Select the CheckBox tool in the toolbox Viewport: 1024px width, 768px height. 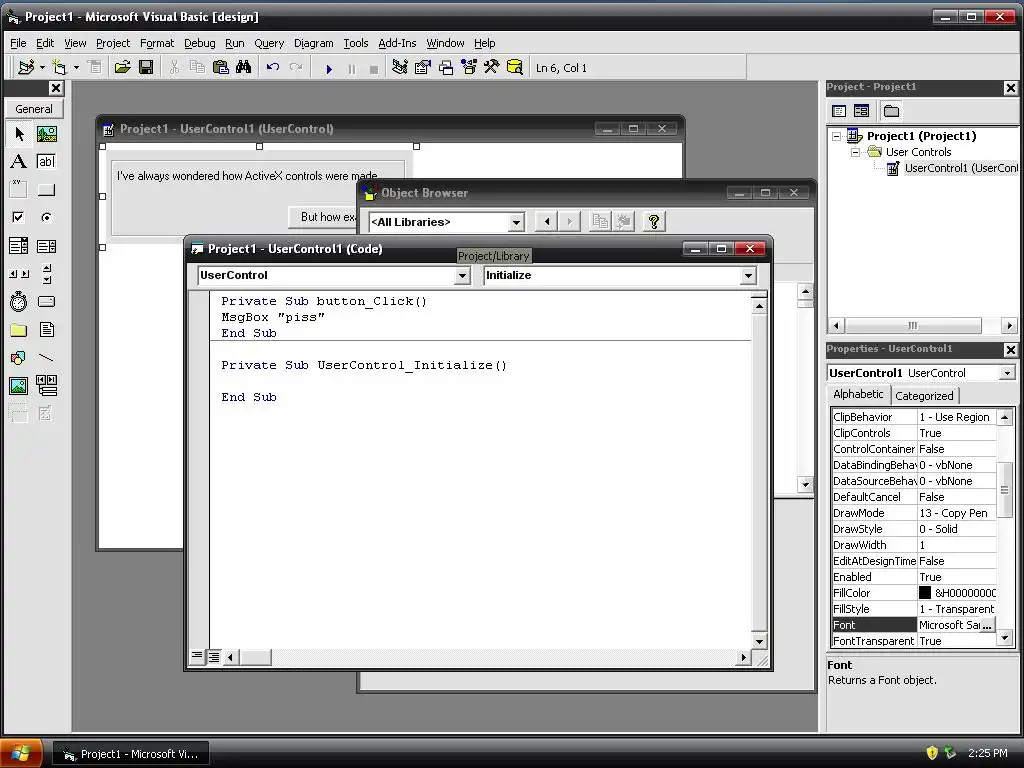coord(19,217)
